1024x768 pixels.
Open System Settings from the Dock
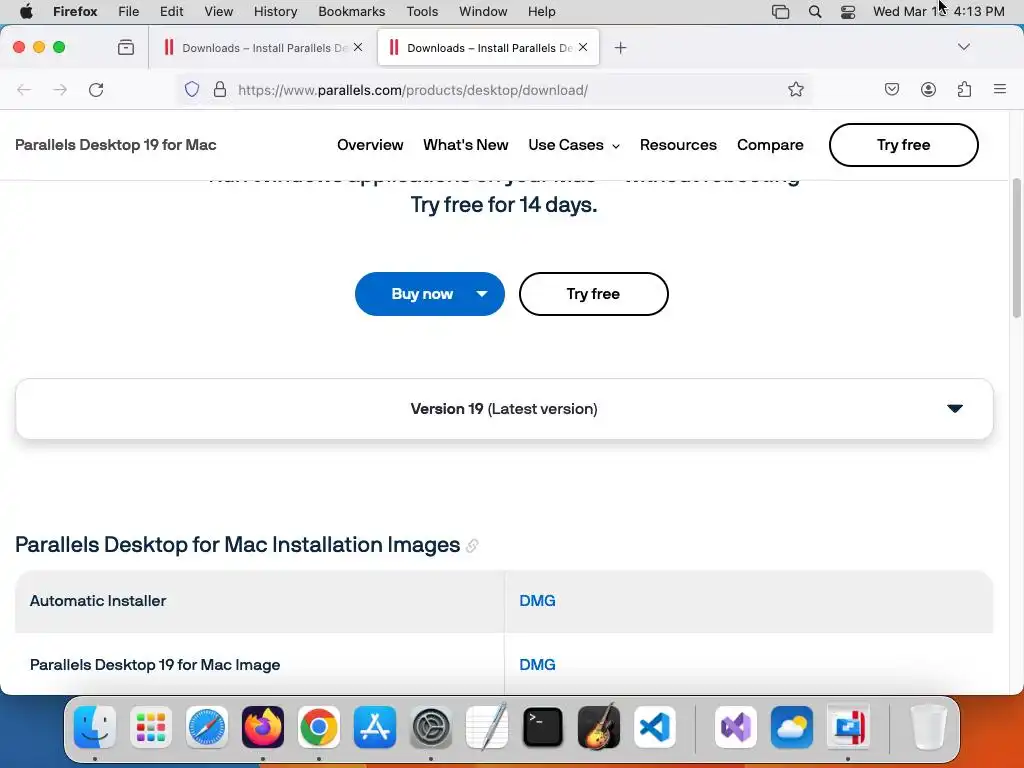[x=431, y=727]
